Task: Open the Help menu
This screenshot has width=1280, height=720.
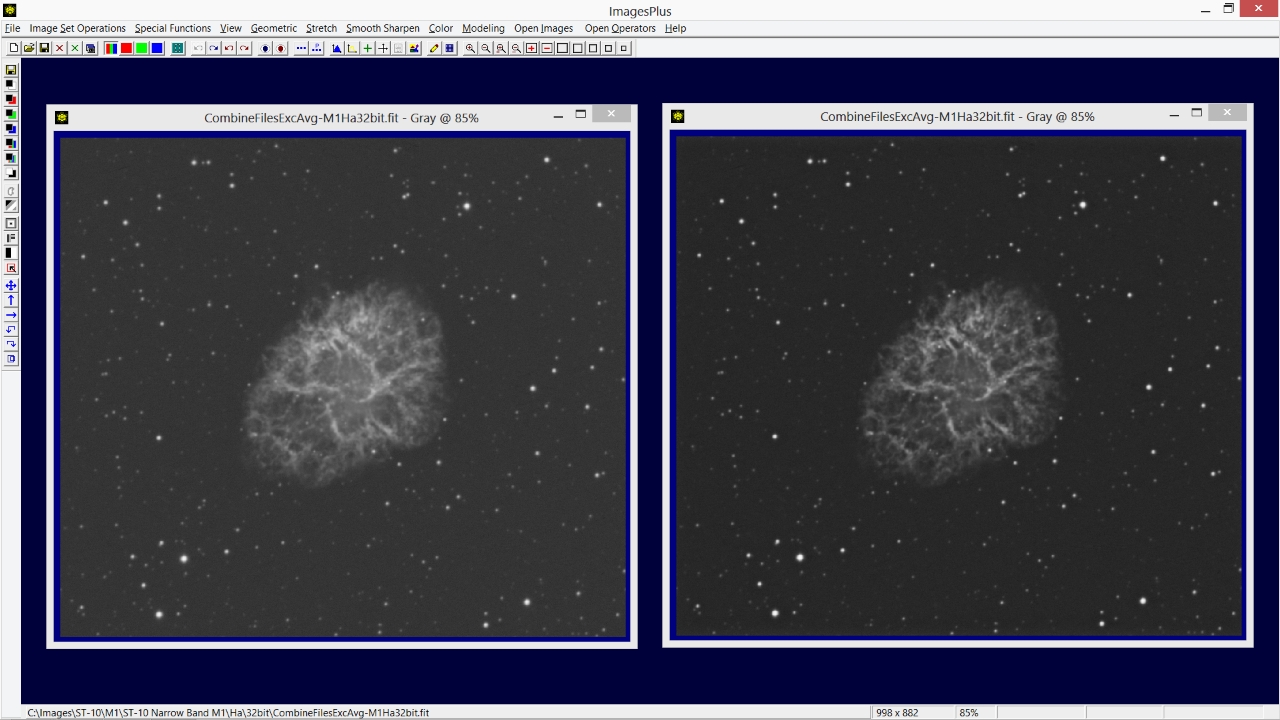Action: pos(675,28)
